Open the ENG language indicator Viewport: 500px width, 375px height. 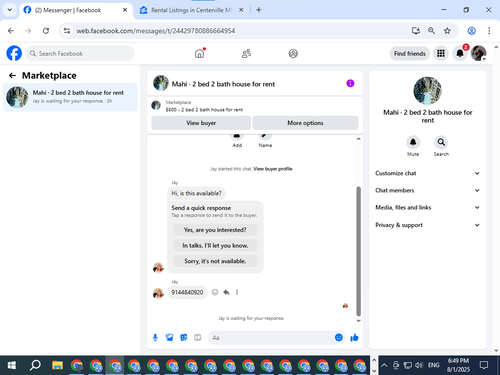click(x=433, y=365)
